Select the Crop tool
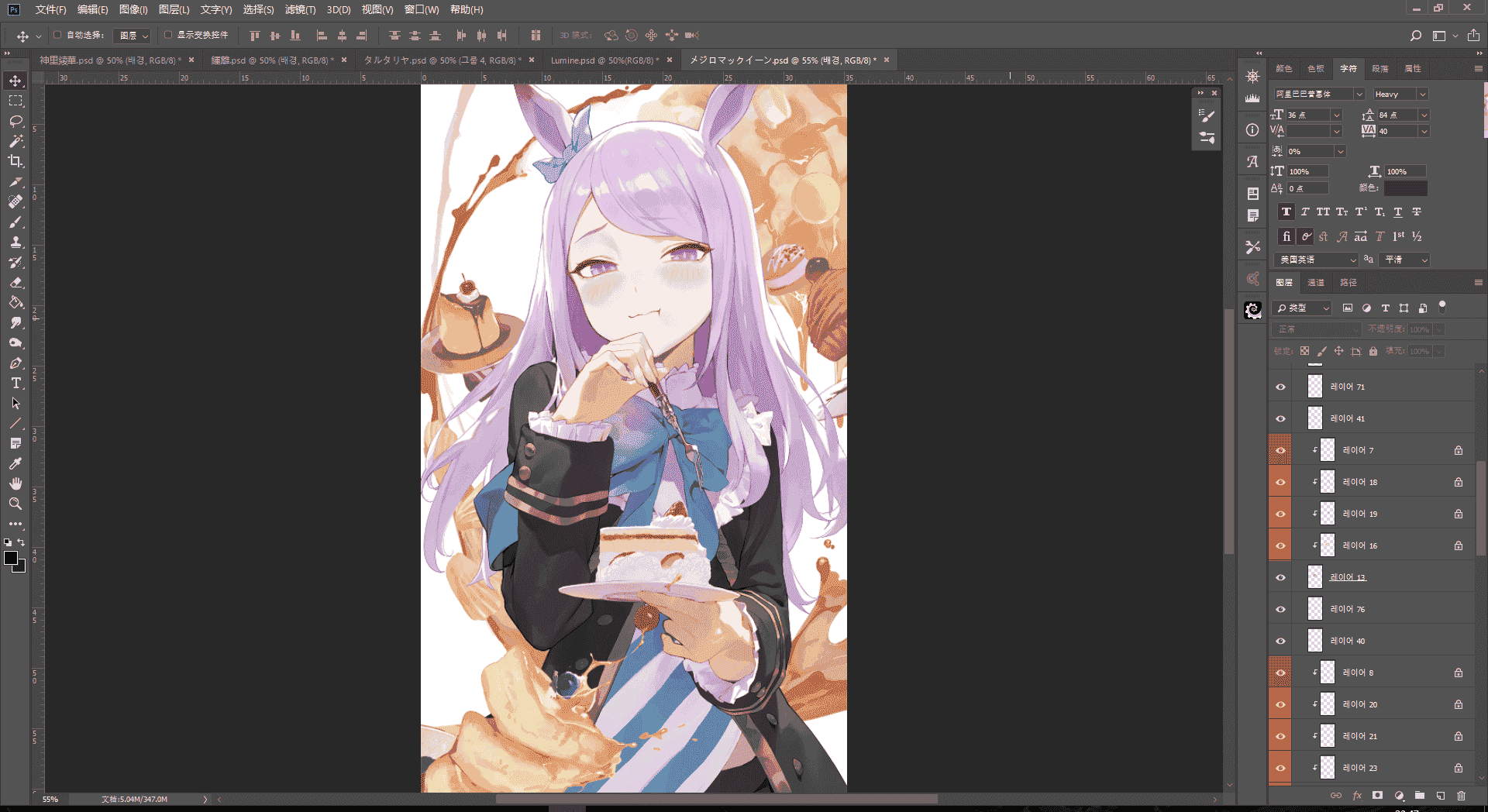The width and height of the screenshot is (1488, 812). point(15,161)
